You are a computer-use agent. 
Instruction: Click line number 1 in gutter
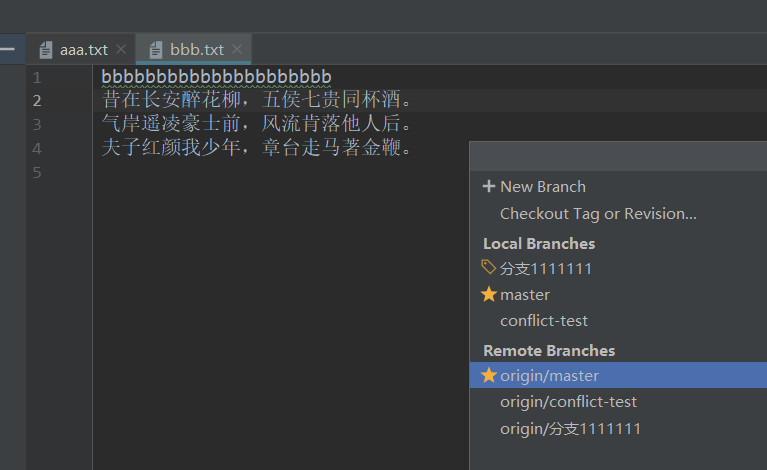(x=37, y=77)
